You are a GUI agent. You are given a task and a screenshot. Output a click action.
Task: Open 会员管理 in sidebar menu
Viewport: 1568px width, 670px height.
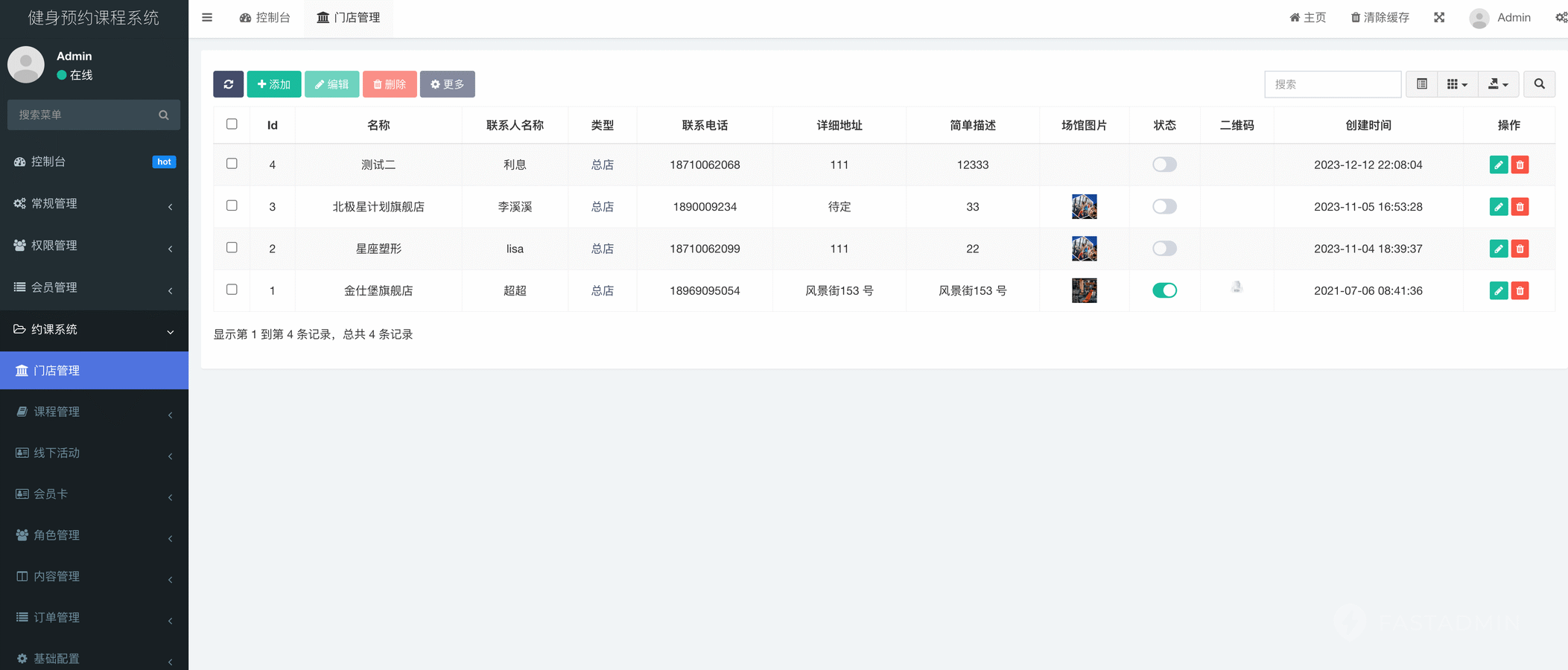click(x=94, y=287)
